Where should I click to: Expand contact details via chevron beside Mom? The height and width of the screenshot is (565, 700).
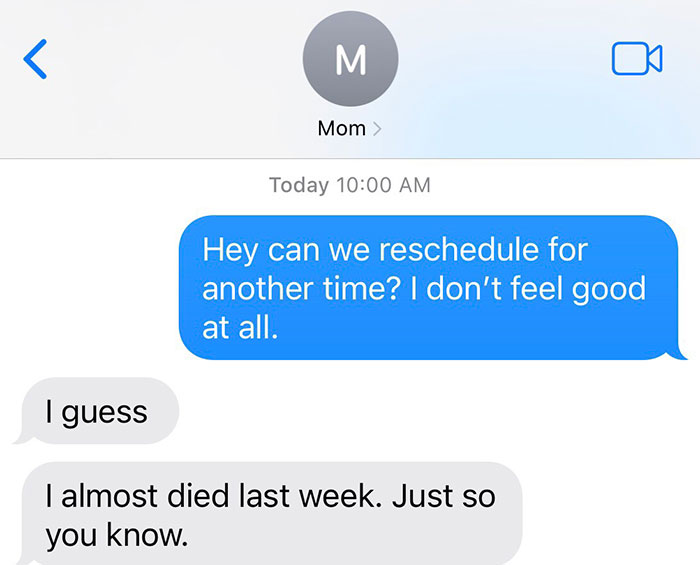(378, 129)
